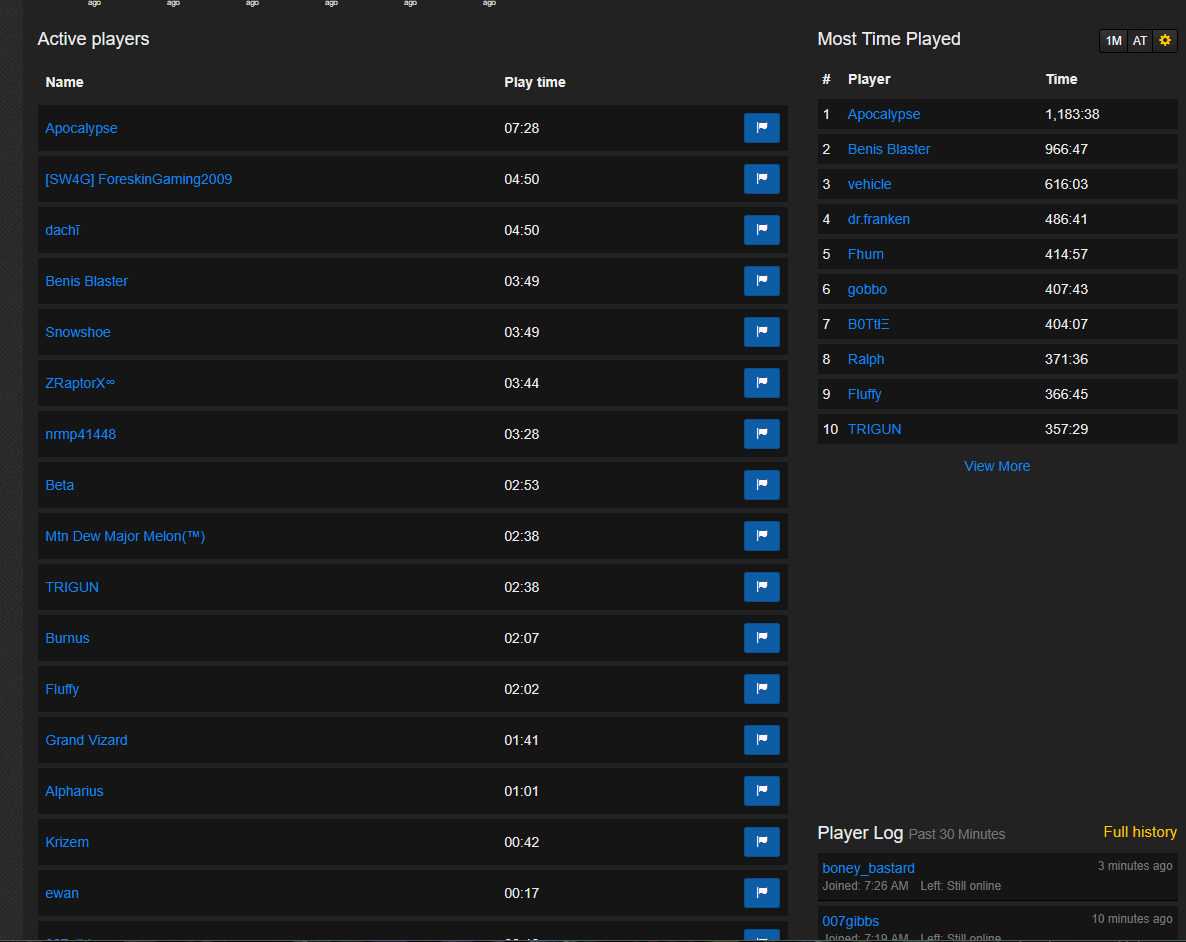
Task: Open dachī player profile
Action: click(62, 230)
